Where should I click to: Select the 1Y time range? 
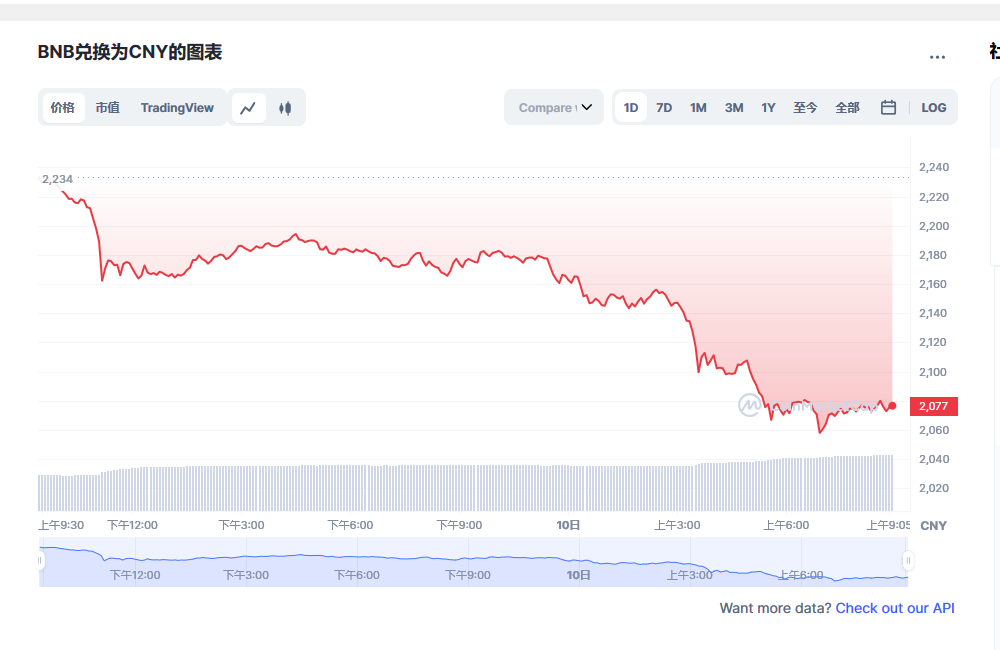click(x=768, y=107)
